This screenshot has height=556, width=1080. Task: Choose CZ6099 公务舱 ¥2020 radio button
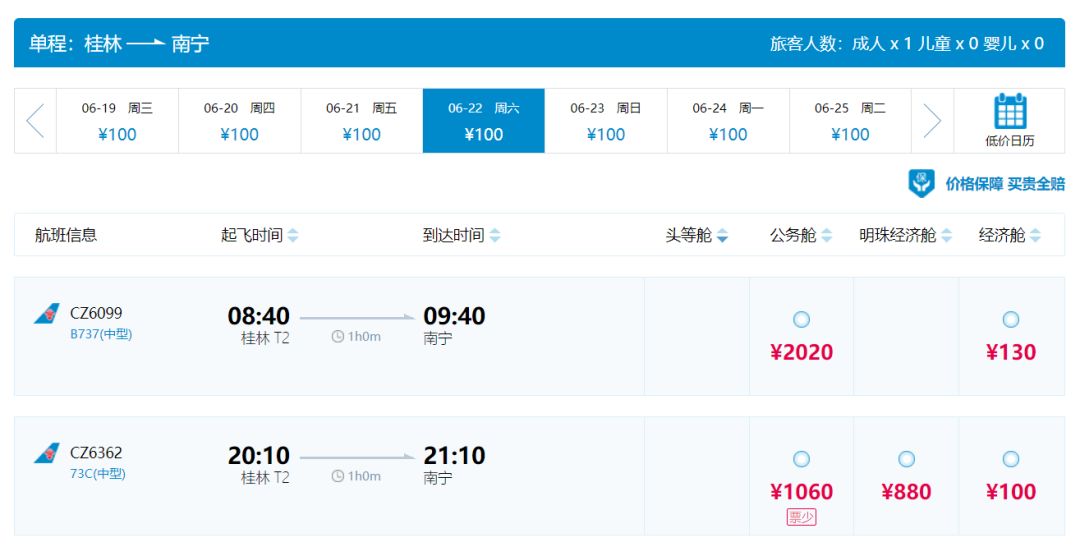tap(801, 320)
